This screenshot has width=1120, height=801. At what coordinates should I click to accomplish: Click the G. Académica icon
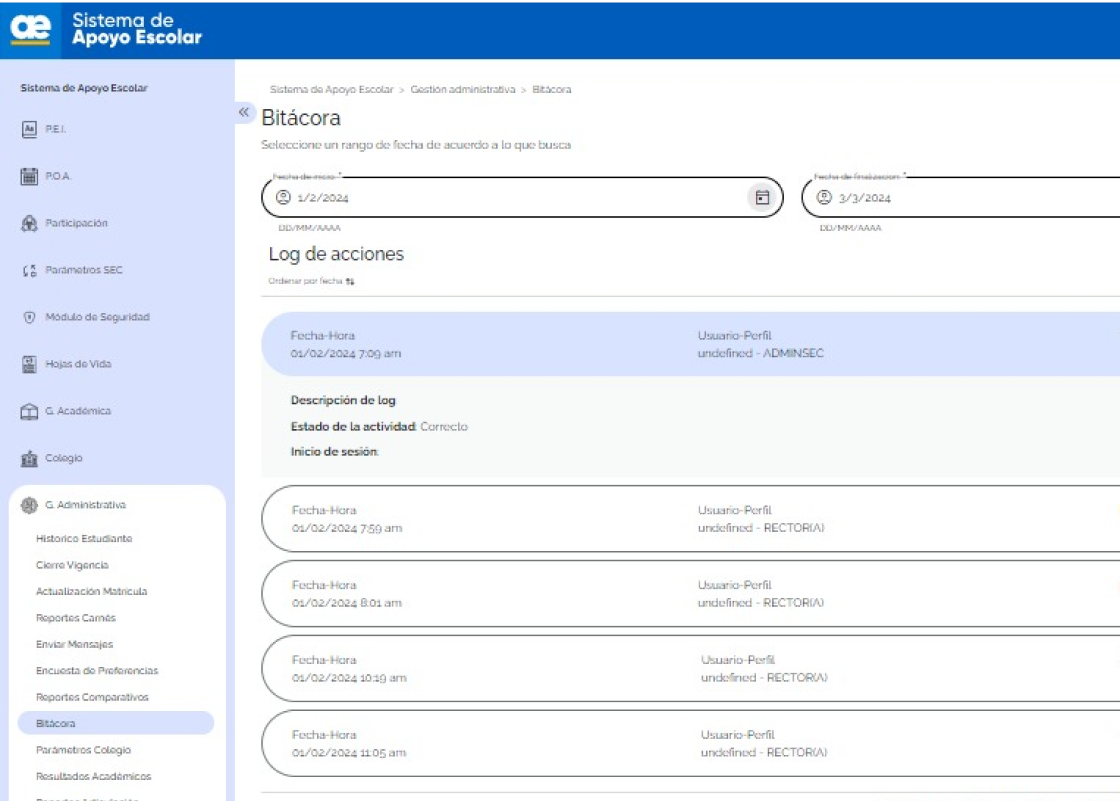29,412
